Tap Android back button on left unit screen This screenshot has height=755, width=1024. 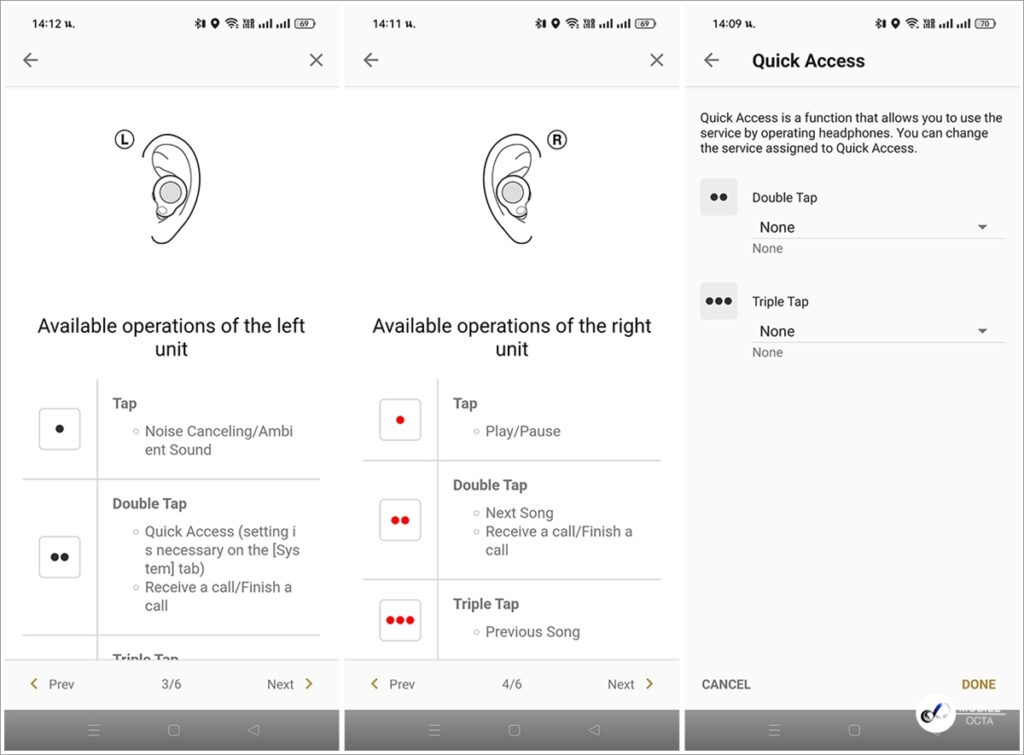(x=253, y=730)
